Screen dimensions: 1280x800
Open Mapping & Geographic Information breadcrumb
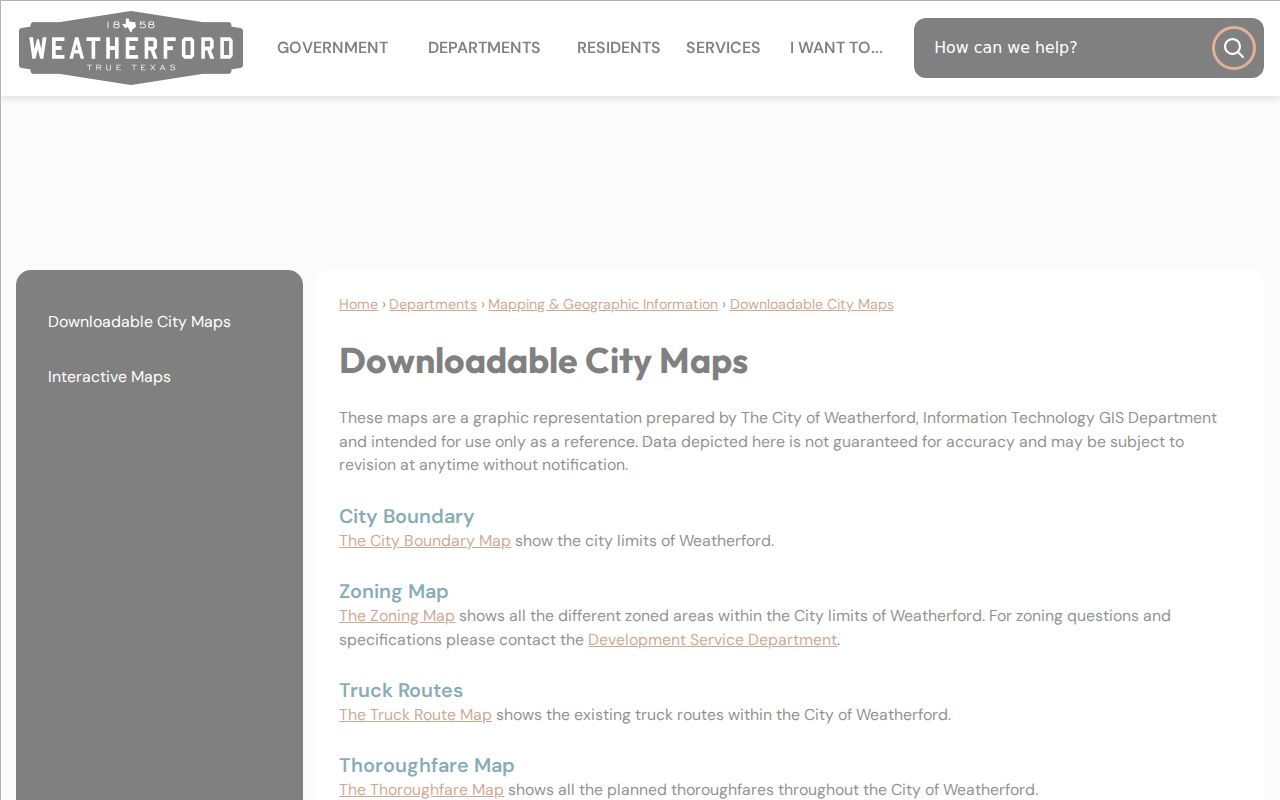click(603, 304)
